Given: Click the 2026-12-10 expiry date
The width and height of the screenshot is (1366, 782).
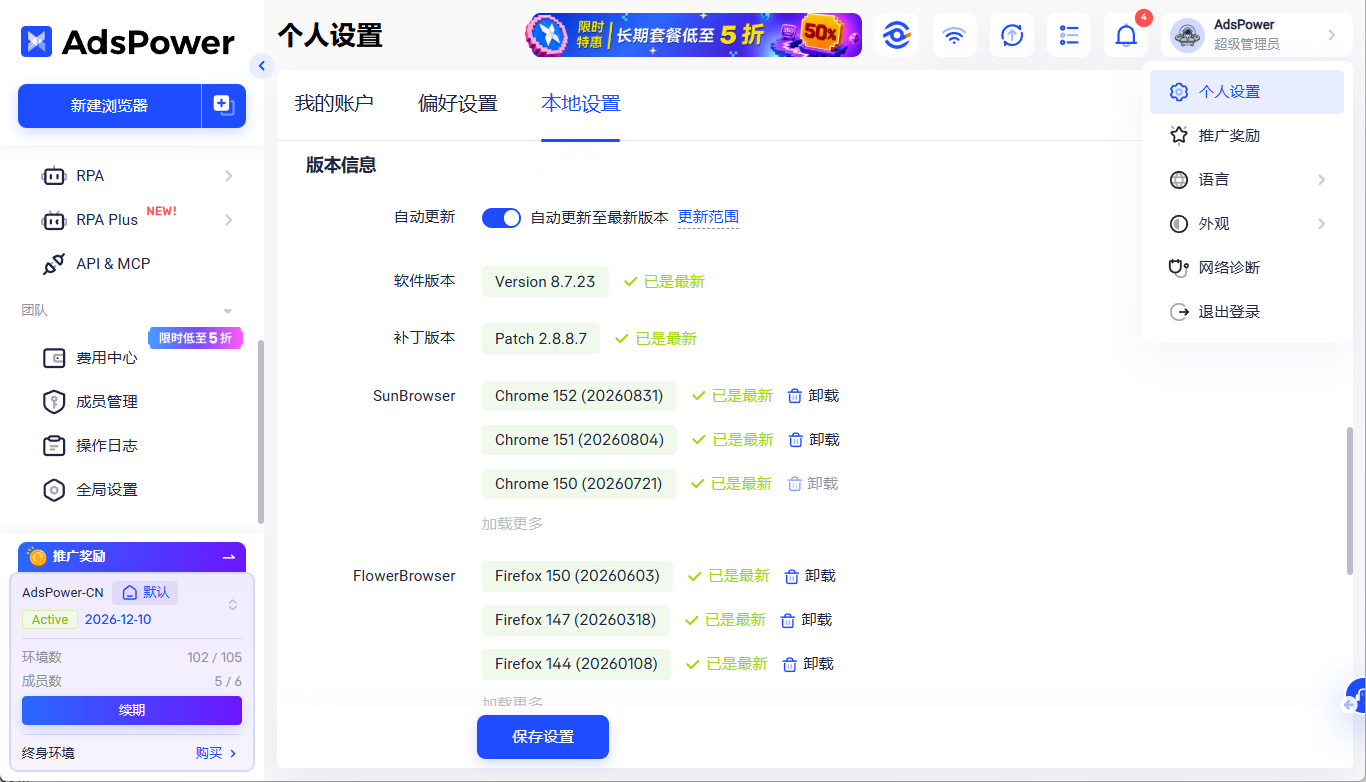Looking at the screenshot, I should [x=118, y=620].
